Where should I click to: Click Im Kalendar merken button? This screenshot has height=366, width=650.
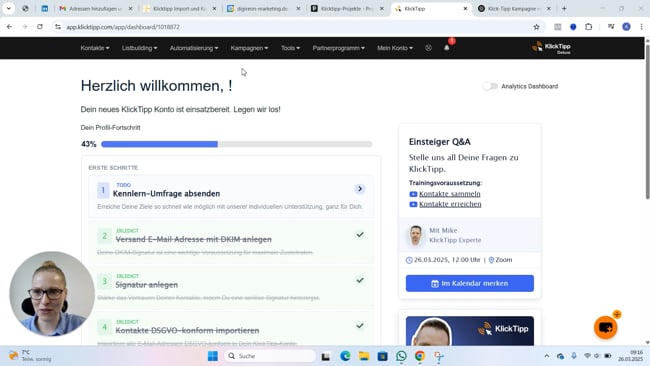click(x=470, y=284)
